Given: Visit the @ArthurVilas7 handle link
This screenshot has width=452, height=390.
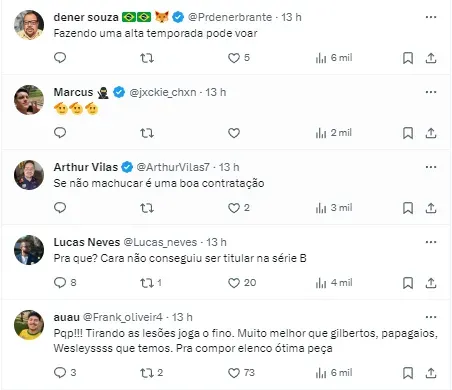Looking at the screenshot, I should pyautogui.click(x=173, y=167).
